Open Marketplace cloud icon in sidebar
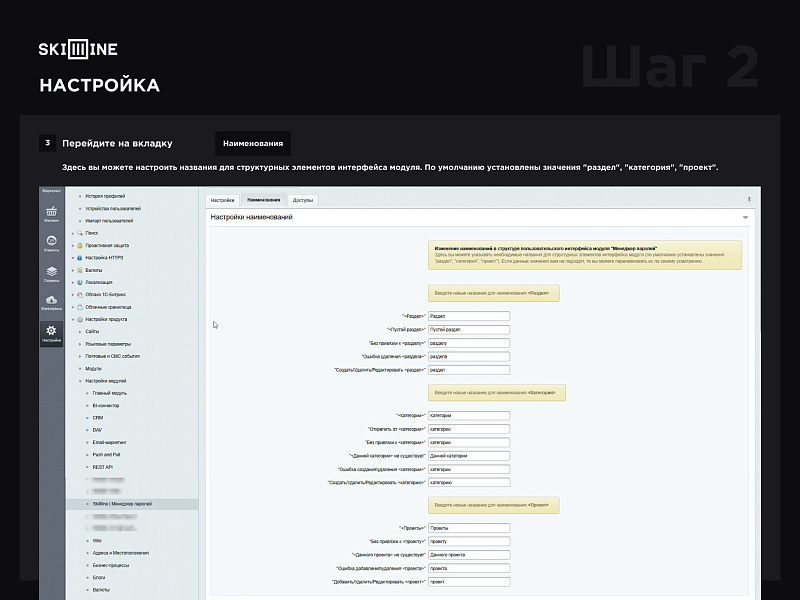 coord(51,303)
